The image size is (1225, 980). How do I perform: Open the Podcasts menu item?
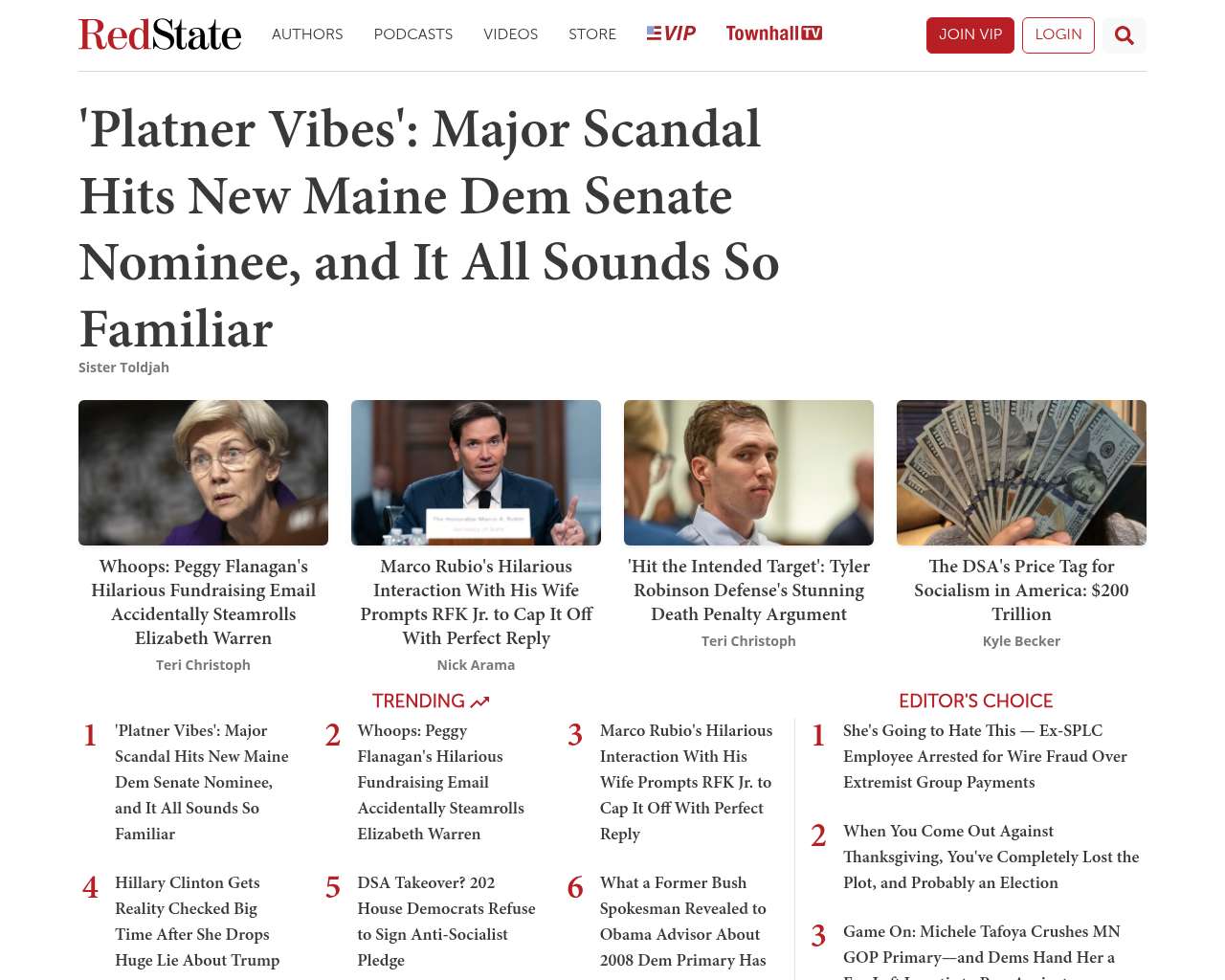[413, 34]
